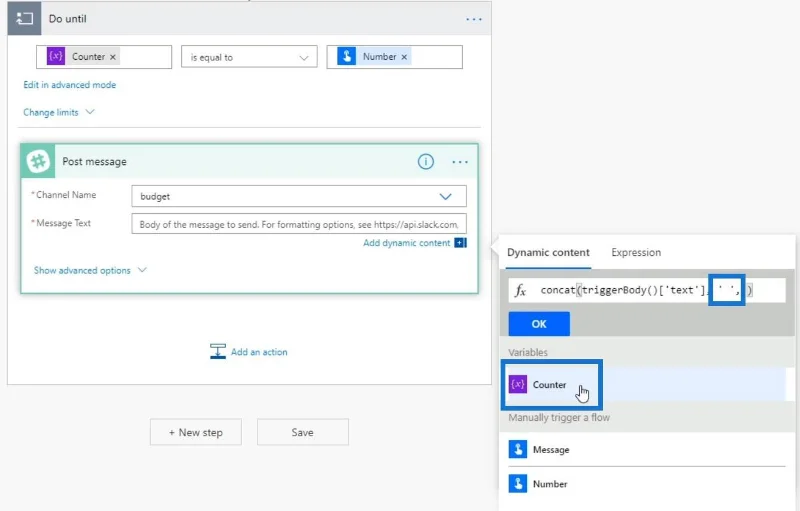
Task: Remove the Counter token from condition
Action: pyautogui.click(x=113, y=57)
